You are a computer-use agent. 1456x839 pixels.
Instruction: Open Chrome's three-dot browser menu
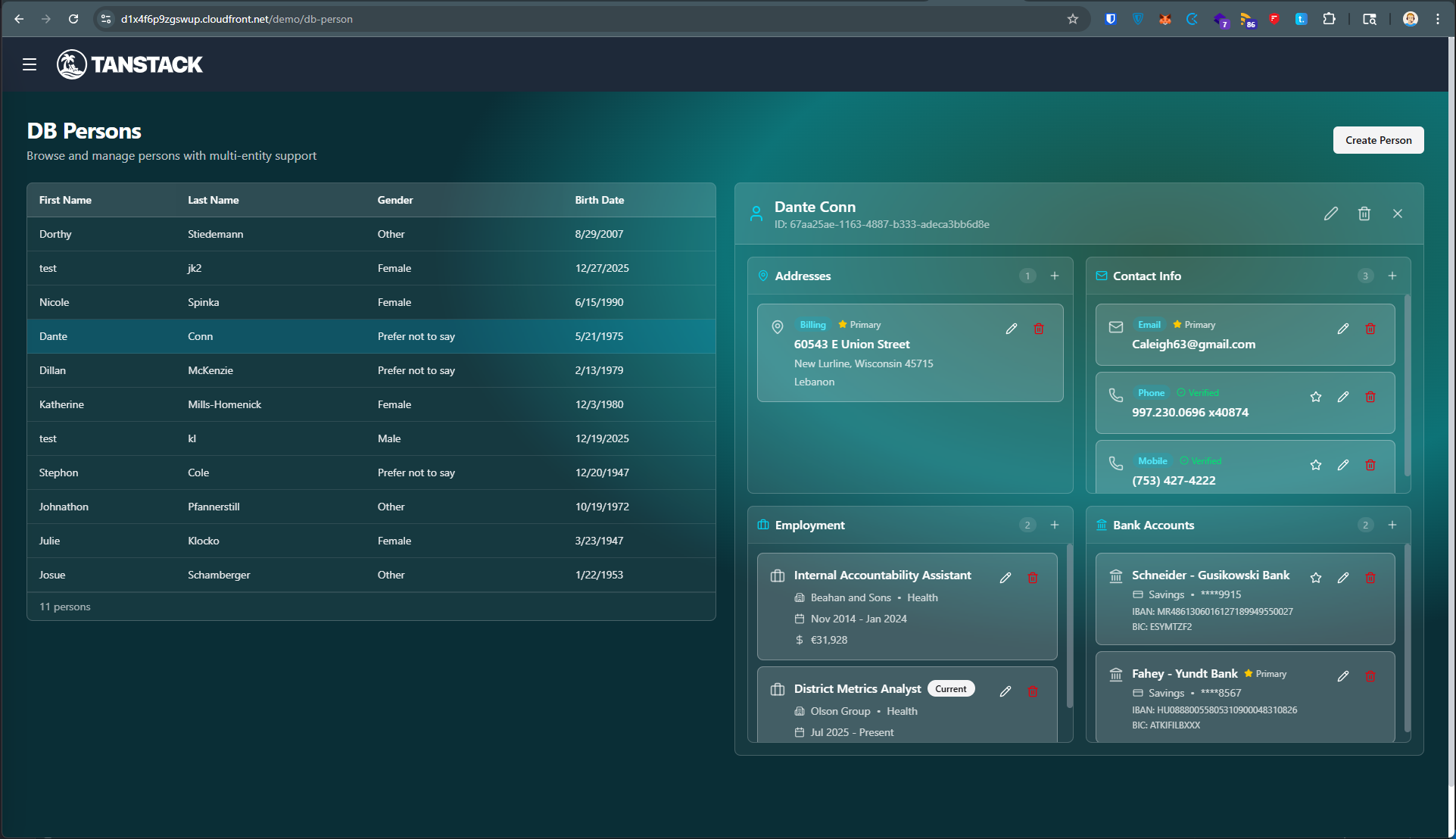pos(1439,19)
